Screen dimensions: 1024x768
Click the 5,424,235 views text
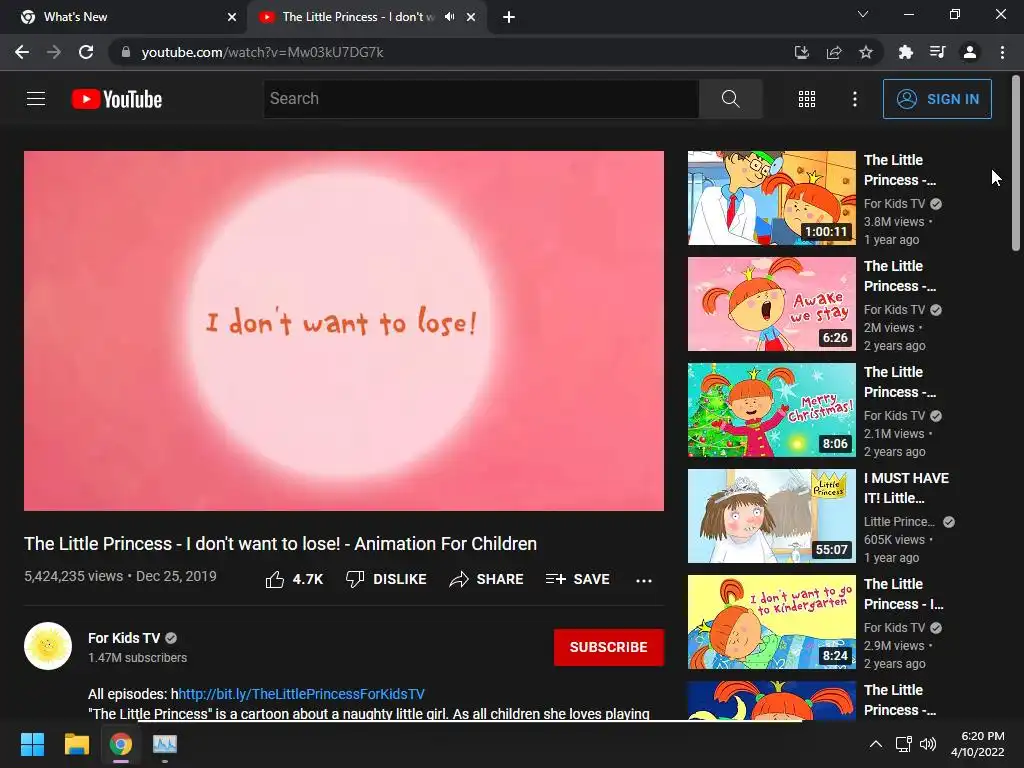point(74,576)
